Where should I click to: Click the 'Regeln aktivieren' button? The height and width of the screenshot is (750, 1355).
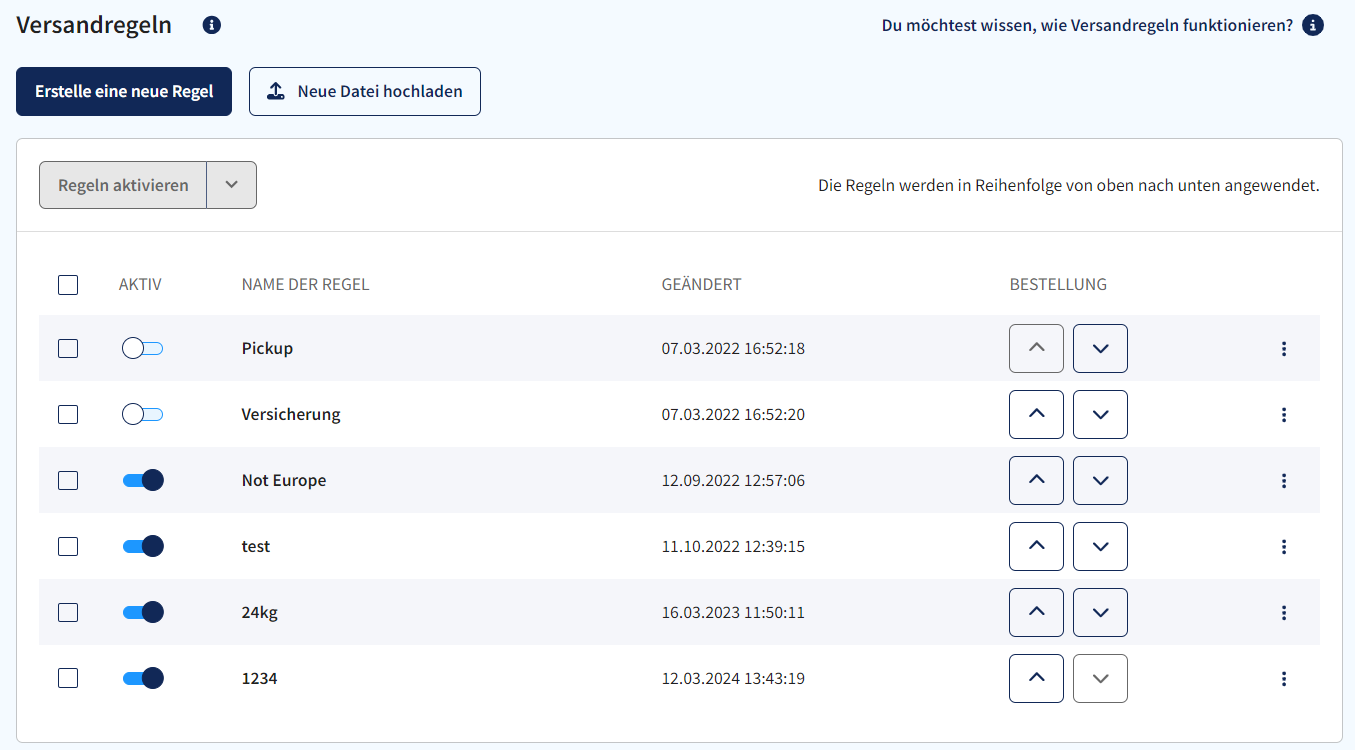click(x=123, y=185)
